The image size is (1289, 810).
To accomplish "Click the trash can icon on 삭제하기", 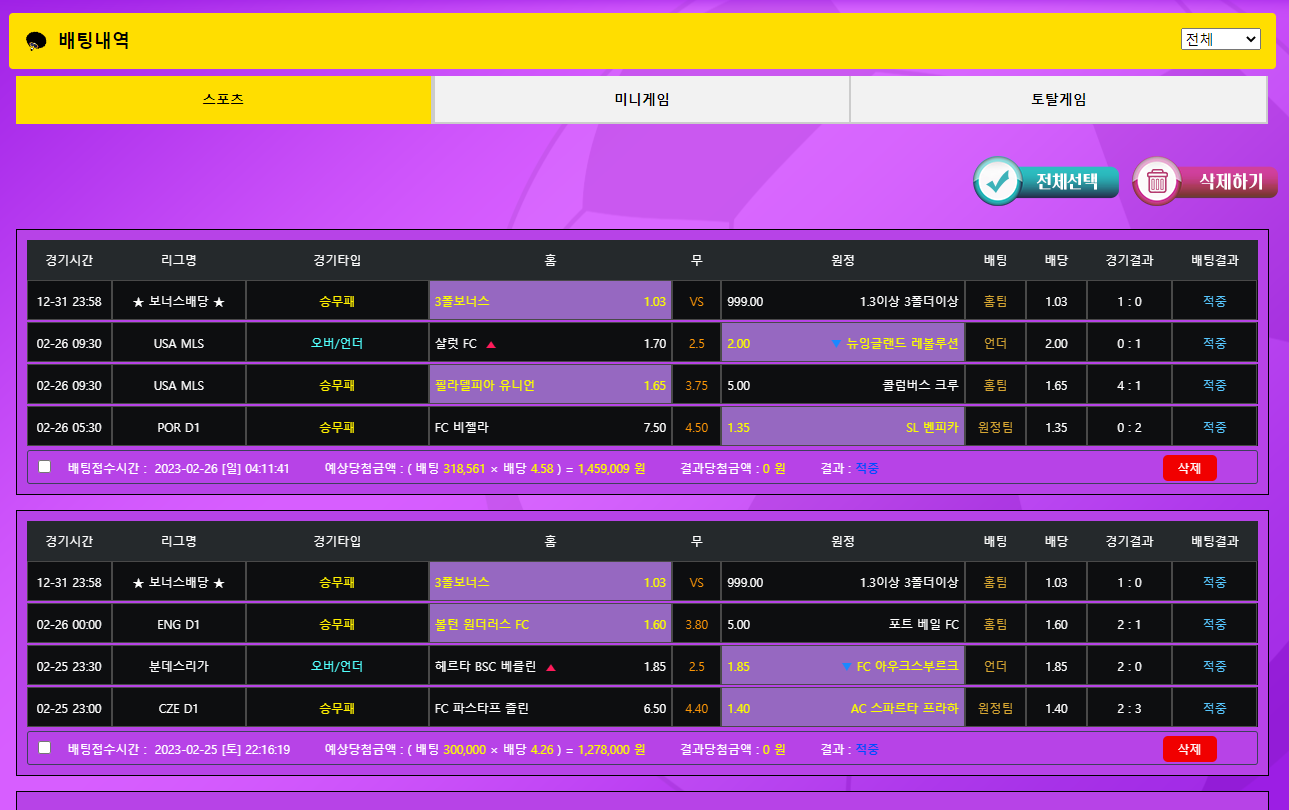I will pos(1158,181).
